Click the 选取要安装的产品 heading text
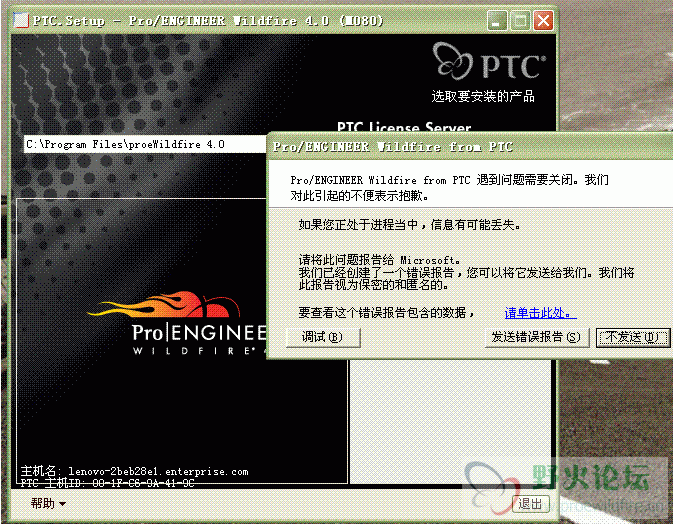This screenshot has width=673, height=524. [x=483, y=96]
